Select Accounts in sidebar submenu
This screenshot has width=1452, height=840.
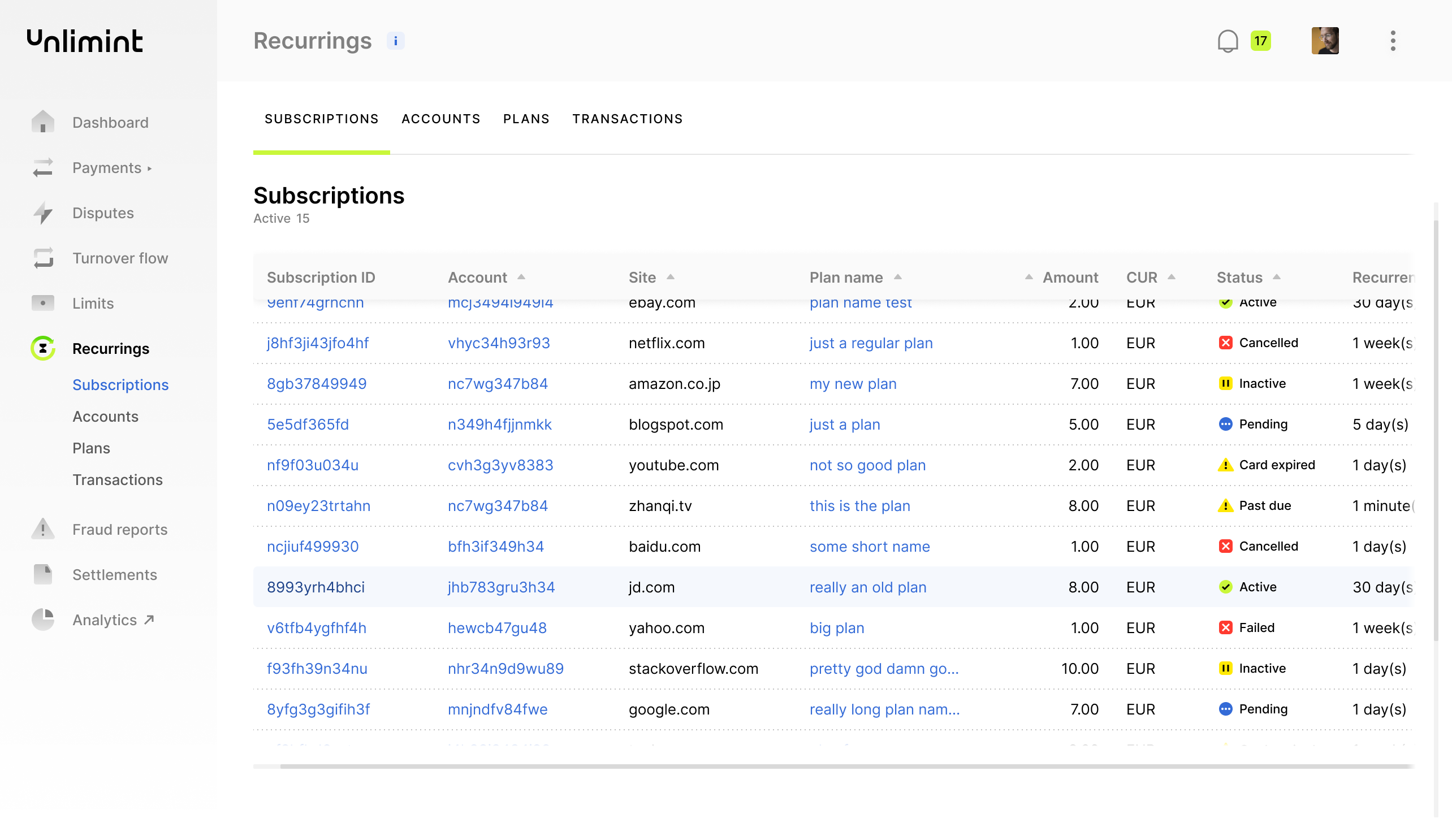tap(105, 417)
